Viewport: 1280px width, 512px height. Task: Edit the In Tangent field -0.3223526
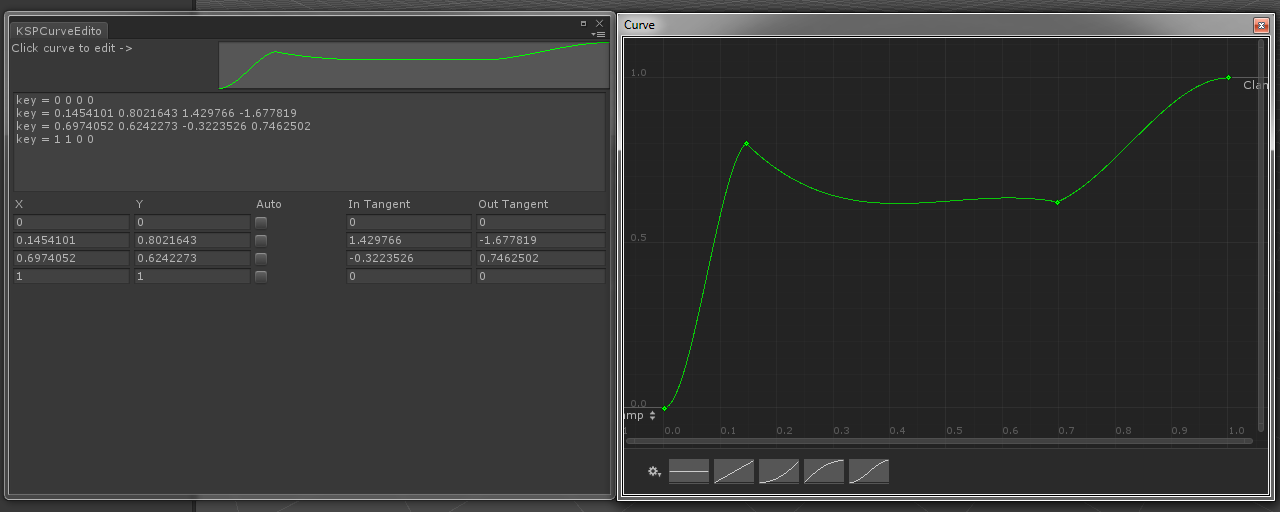[x=409, y=258]
